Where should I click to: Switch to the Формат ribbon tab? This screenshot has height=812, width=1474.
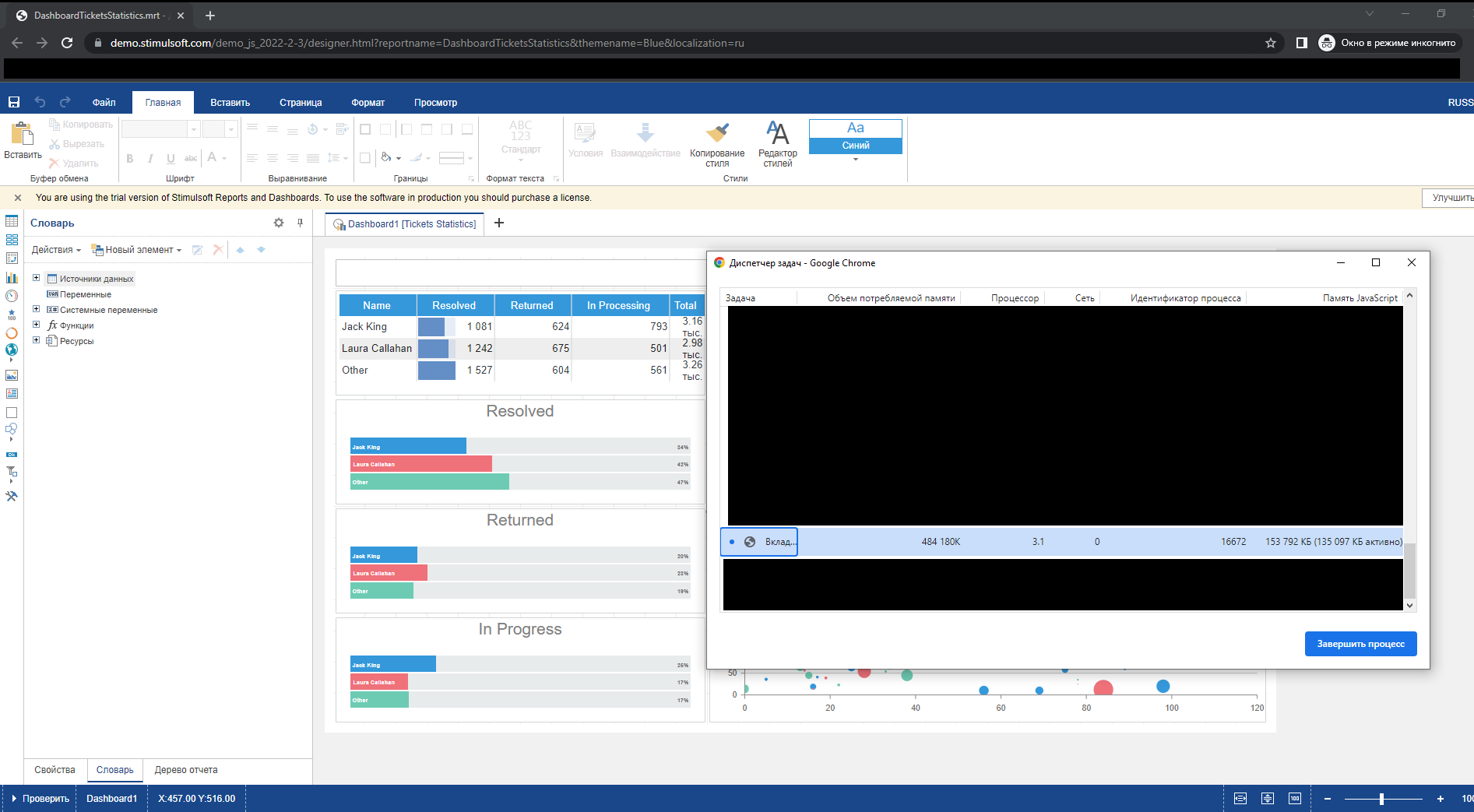pyautogui.click(x=368, y=103)
